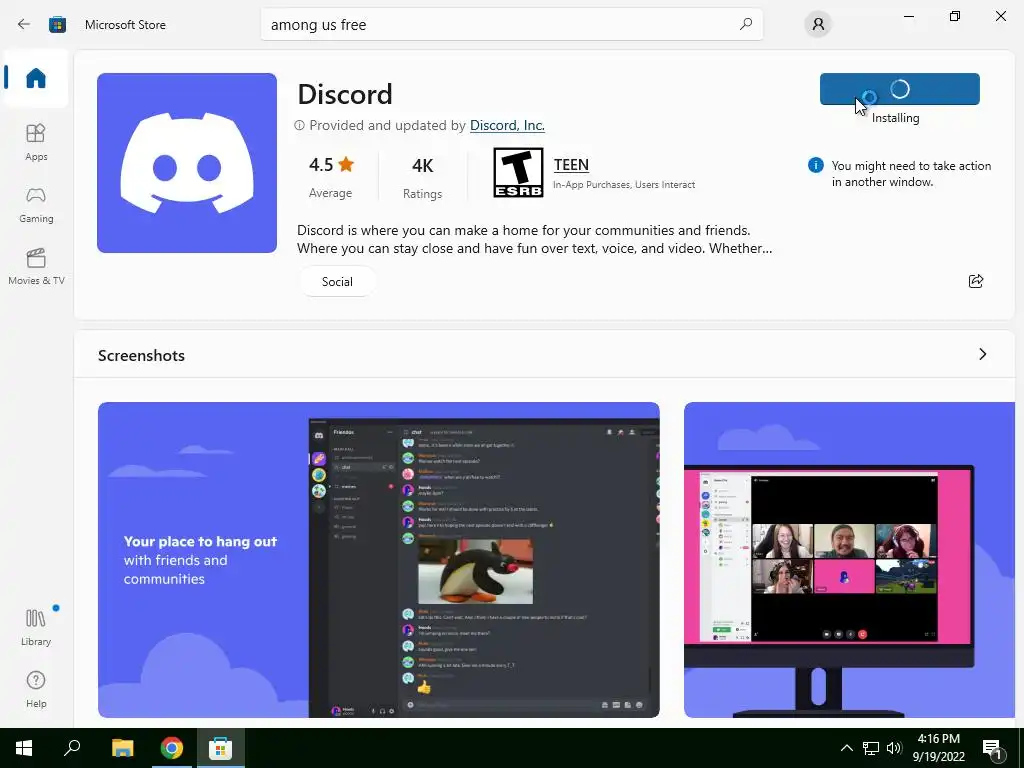Screen dimensions: 1024x768
Task: Click the Share icon
Action: (x=976, y=281)
